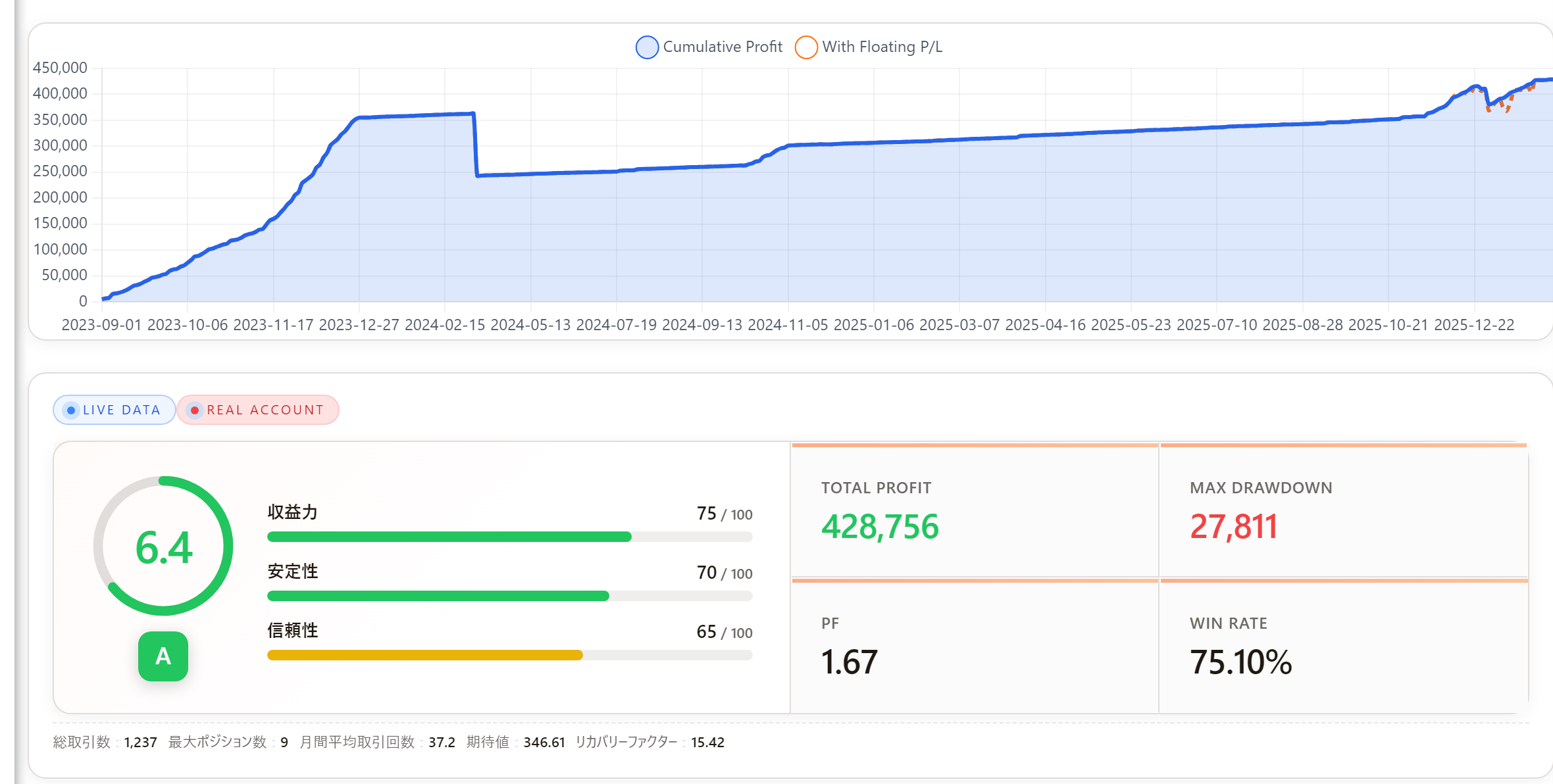Select the 安定性 label

(x=293, y=572)
